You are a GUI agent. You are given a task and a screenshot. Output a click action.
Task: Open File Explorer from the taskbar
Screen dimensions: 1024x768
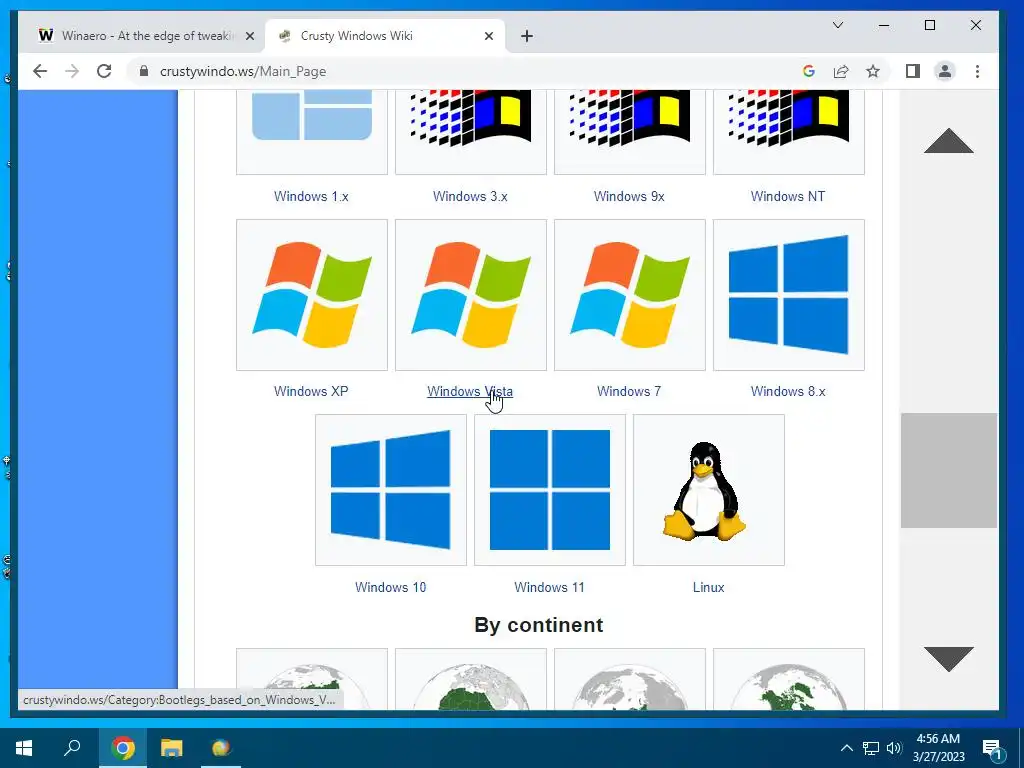(172, 748)
